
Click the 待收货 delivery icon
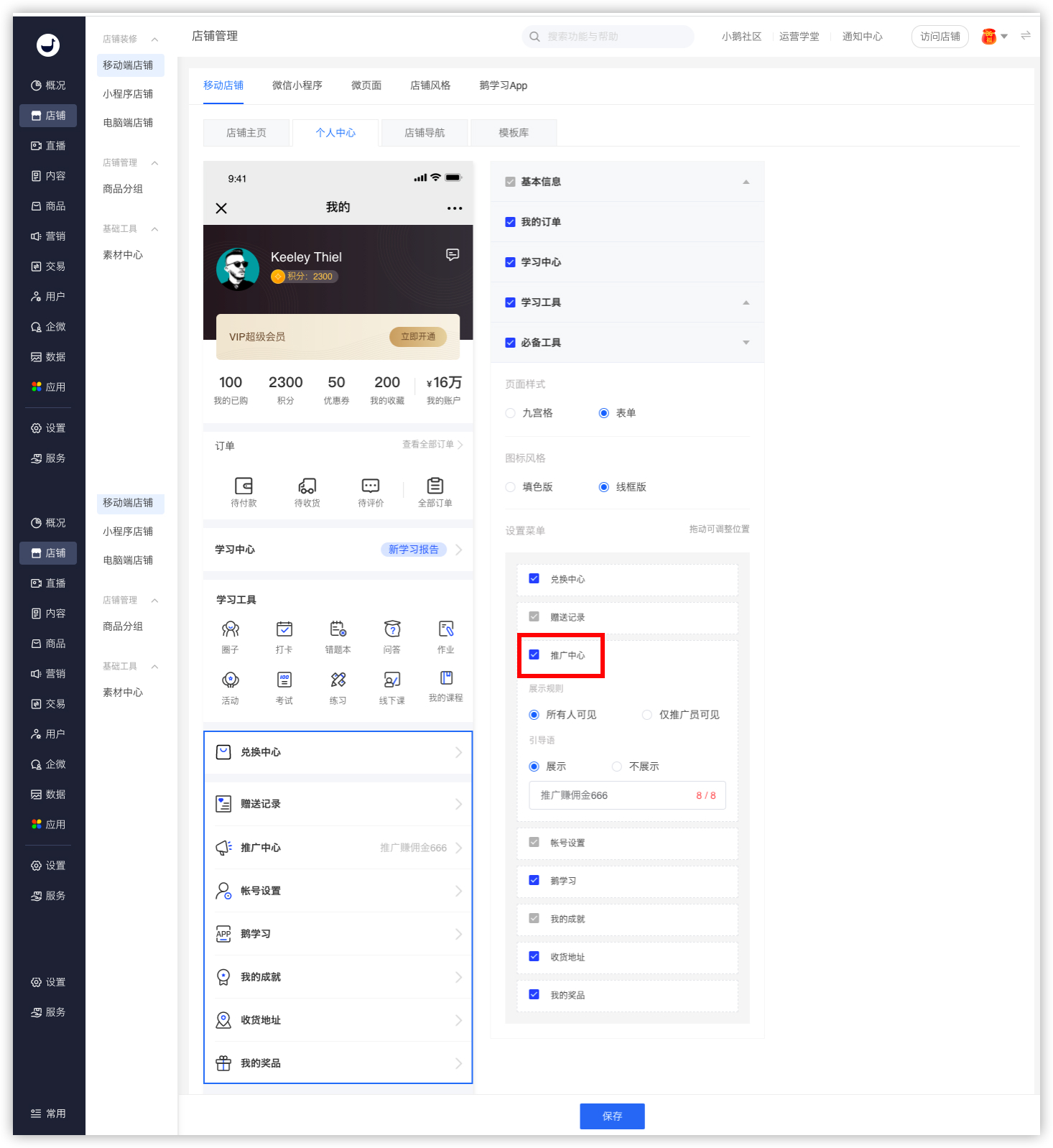307,486
